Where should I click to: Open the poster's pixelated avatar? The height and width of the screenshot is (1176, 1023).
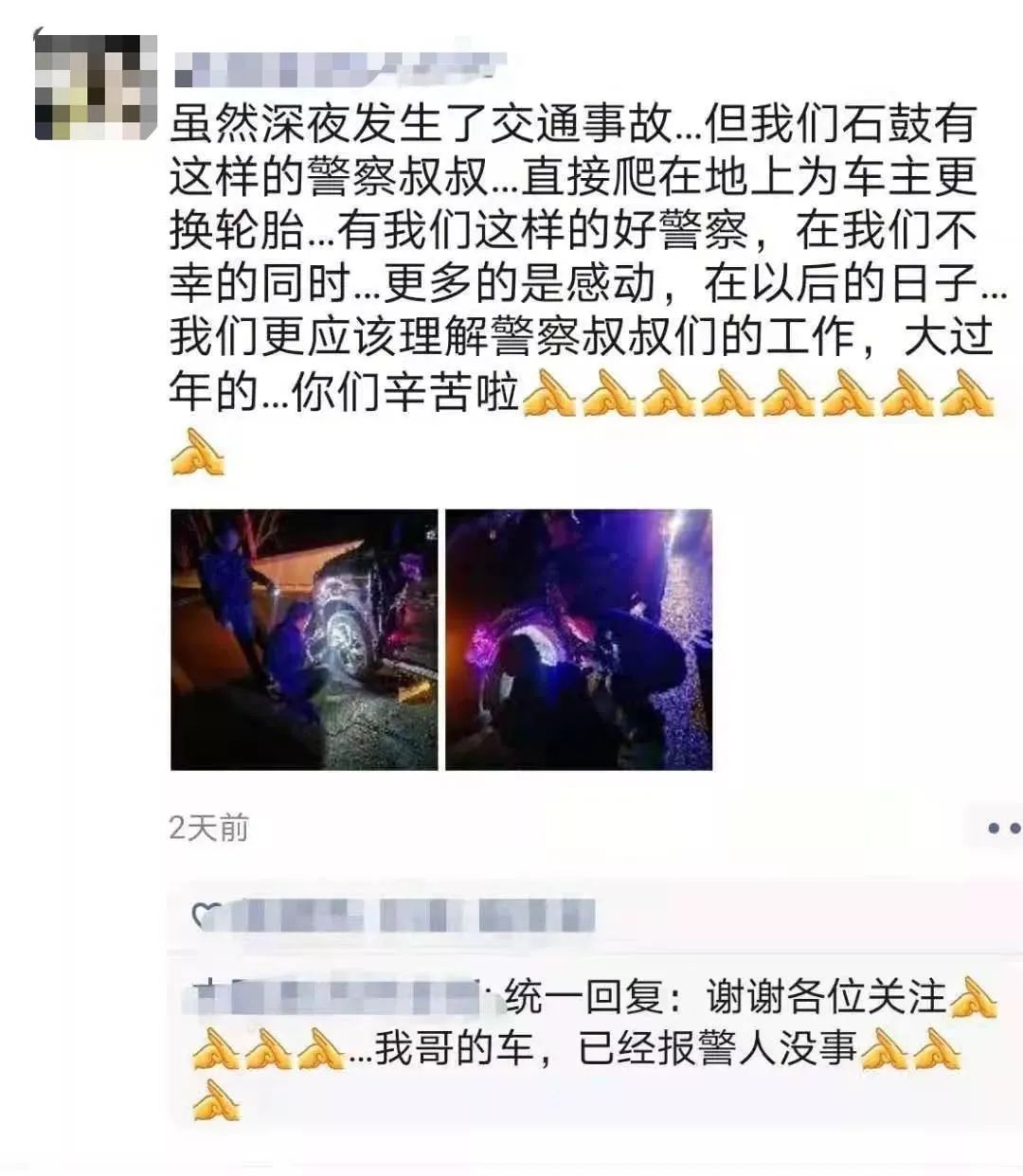tap(95, 87)
